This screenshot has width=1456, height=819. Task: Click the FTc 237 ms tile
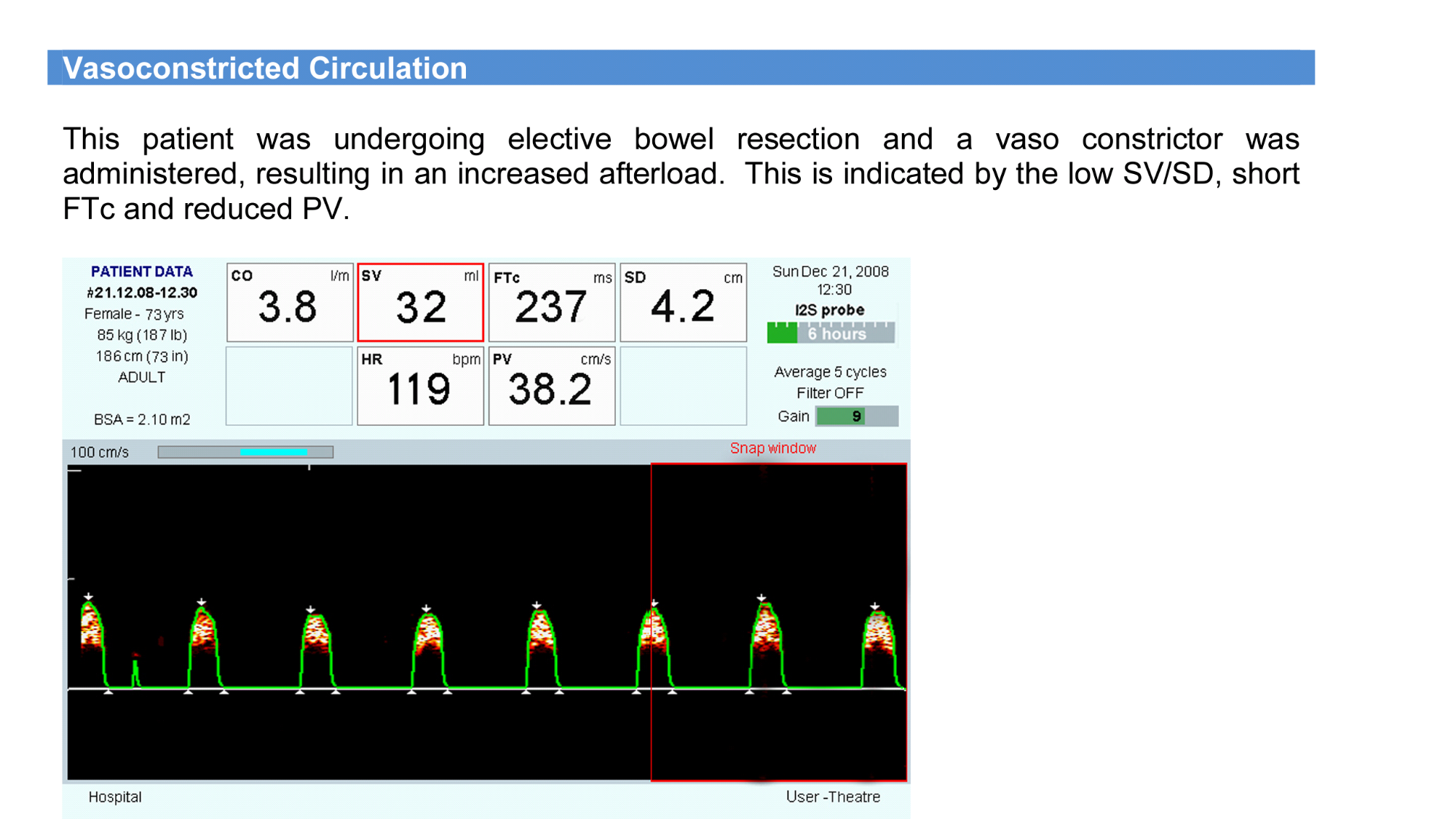[x=551, y=302]
